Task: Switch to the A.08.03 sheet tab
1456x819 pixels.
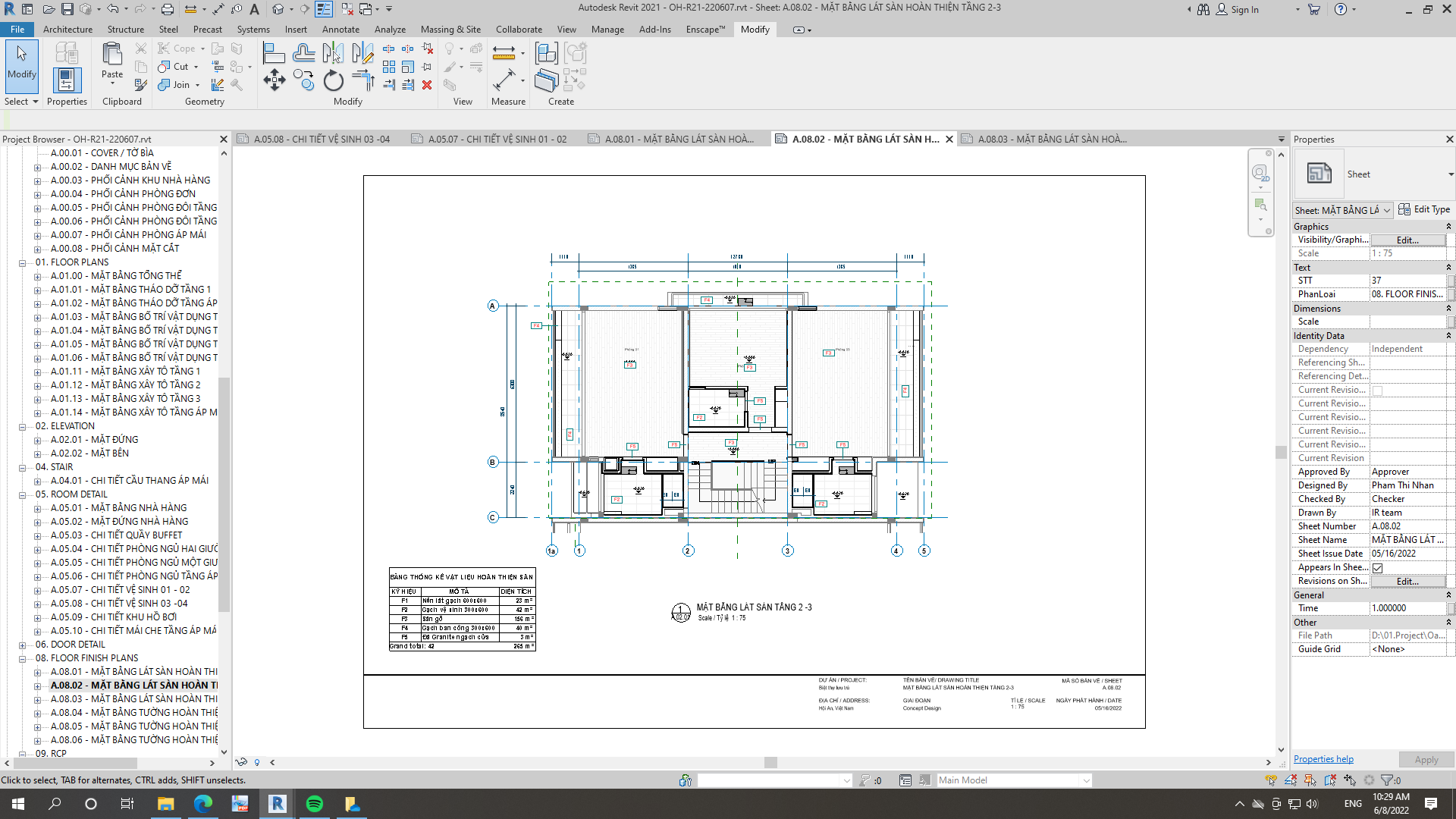Action: 1051,140
